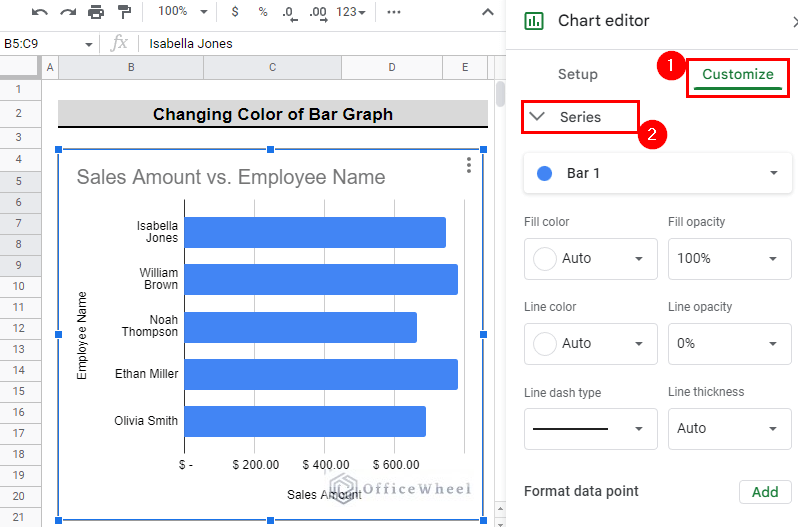This screenshot has width=798, height=527.
Task: Click the $ 600.00 axis label
Action: tap(396, 465)
